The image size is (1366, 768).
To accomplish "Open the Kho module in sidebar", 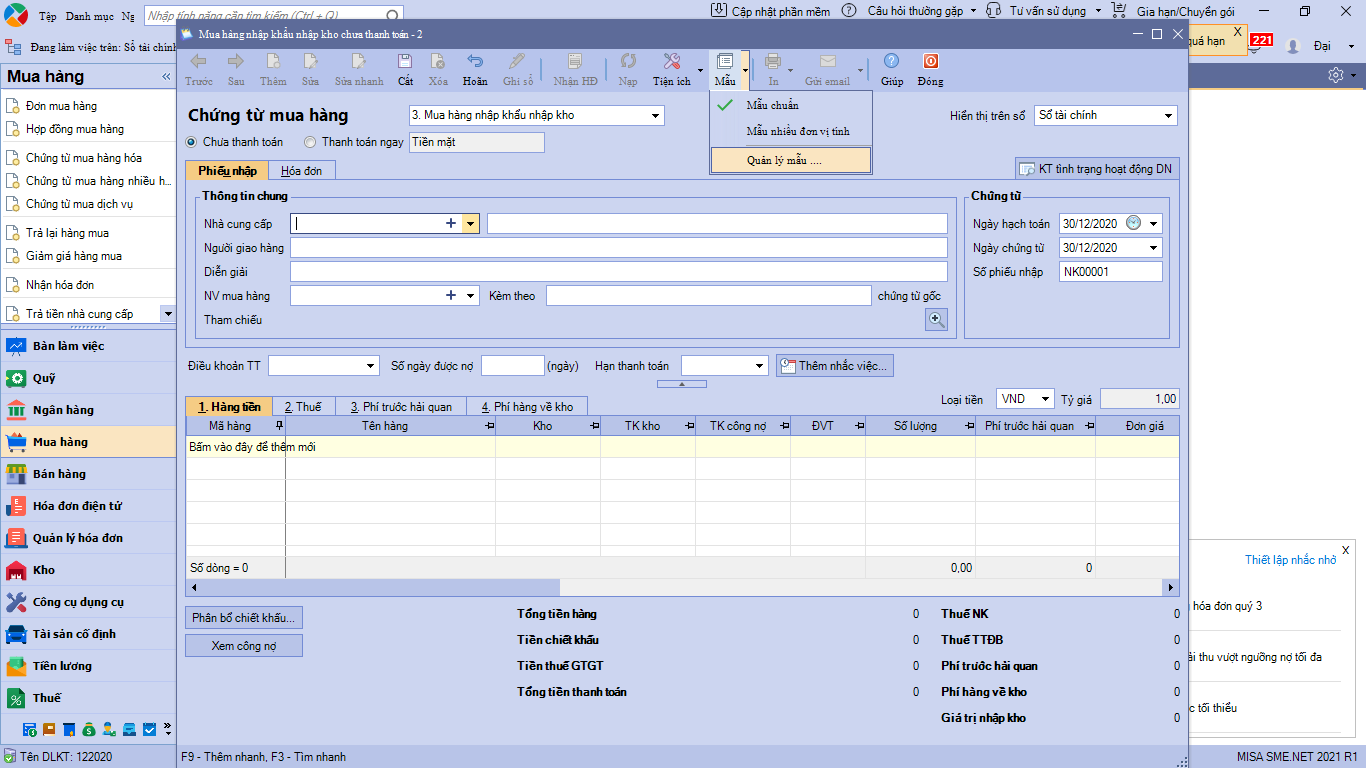I will click(88, 570).
